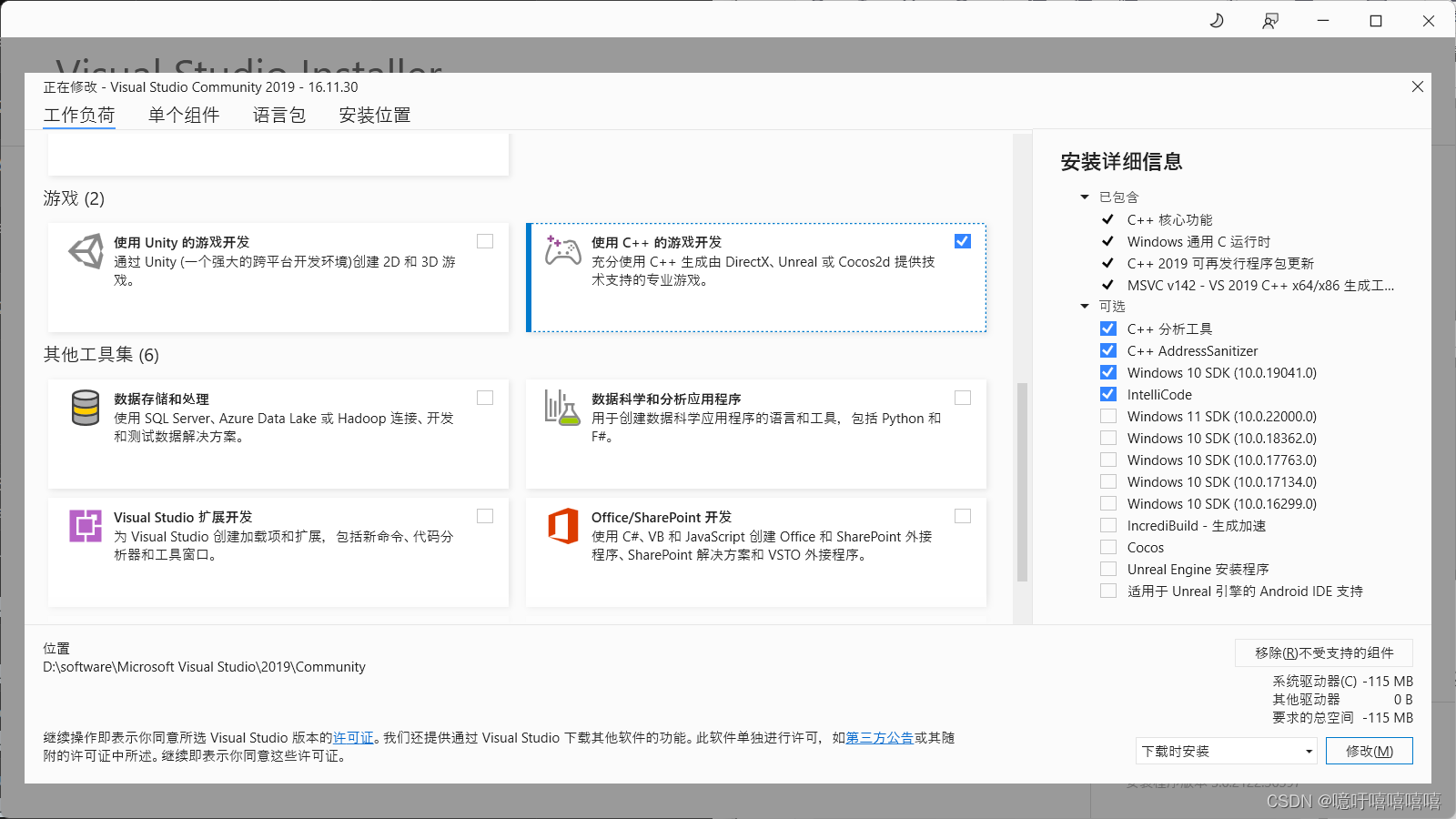Screen dimensions: 1456x819
Task: Click Windows 通用 C 运行时 item
Action: coord(1198,242)
